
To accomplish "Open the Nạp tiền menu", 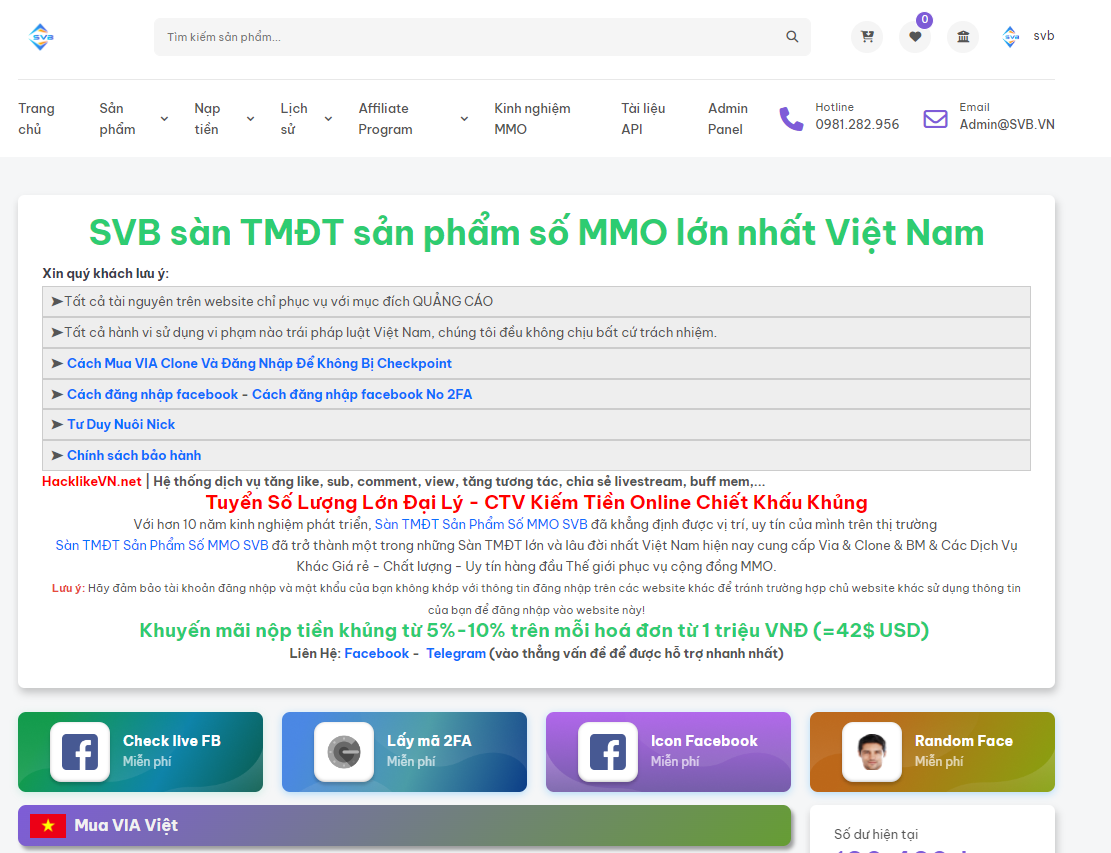I will pyautogui.click(x=208, y=118).
